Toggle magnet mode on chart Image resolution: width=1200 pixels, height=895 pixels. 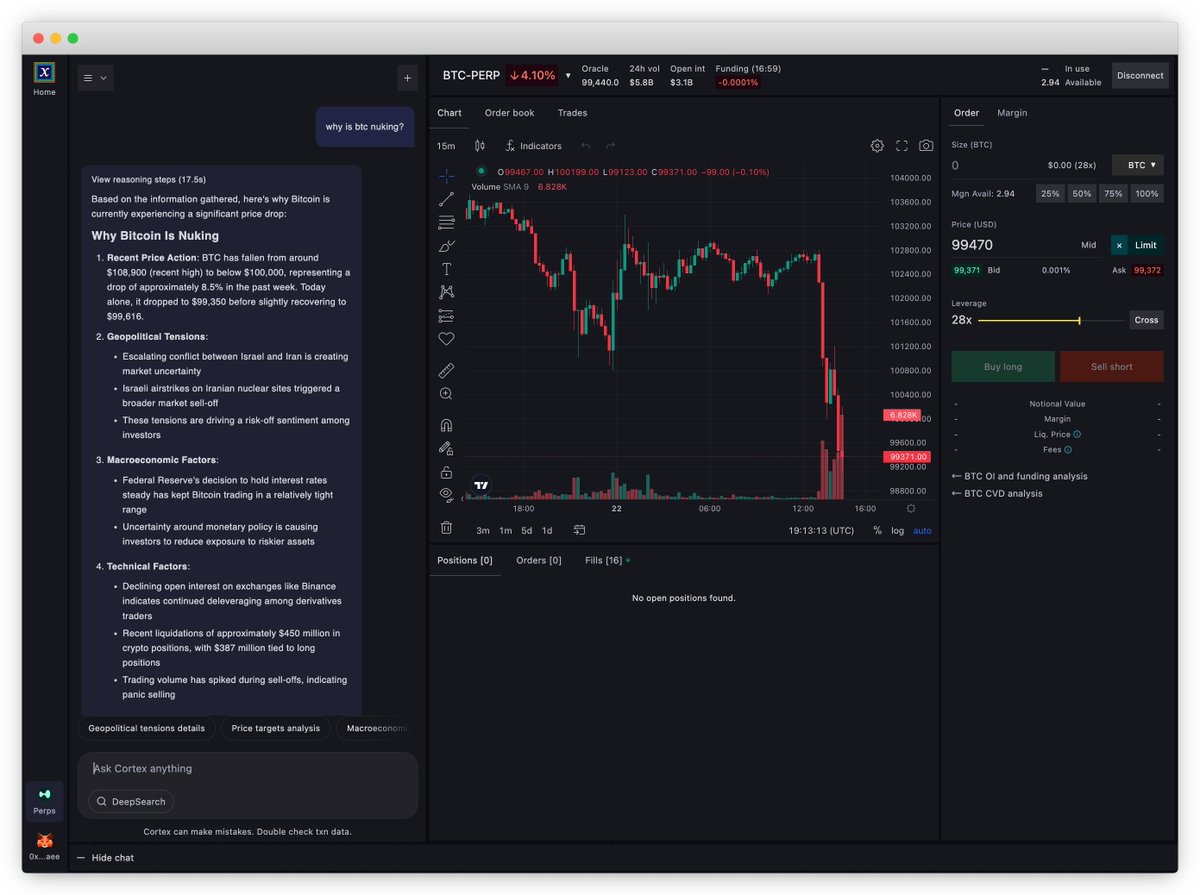tap(446, 425)
